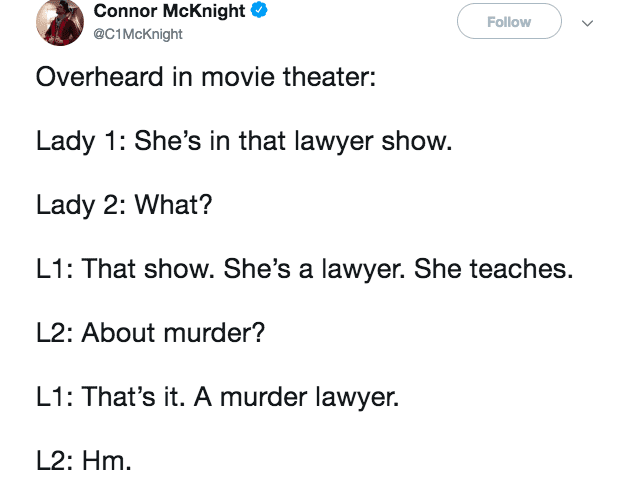The height and width of the screenshot is (503, 632).
Task: Click the sentence 'She's a lawyer.'
Action: tap(307, 269)
